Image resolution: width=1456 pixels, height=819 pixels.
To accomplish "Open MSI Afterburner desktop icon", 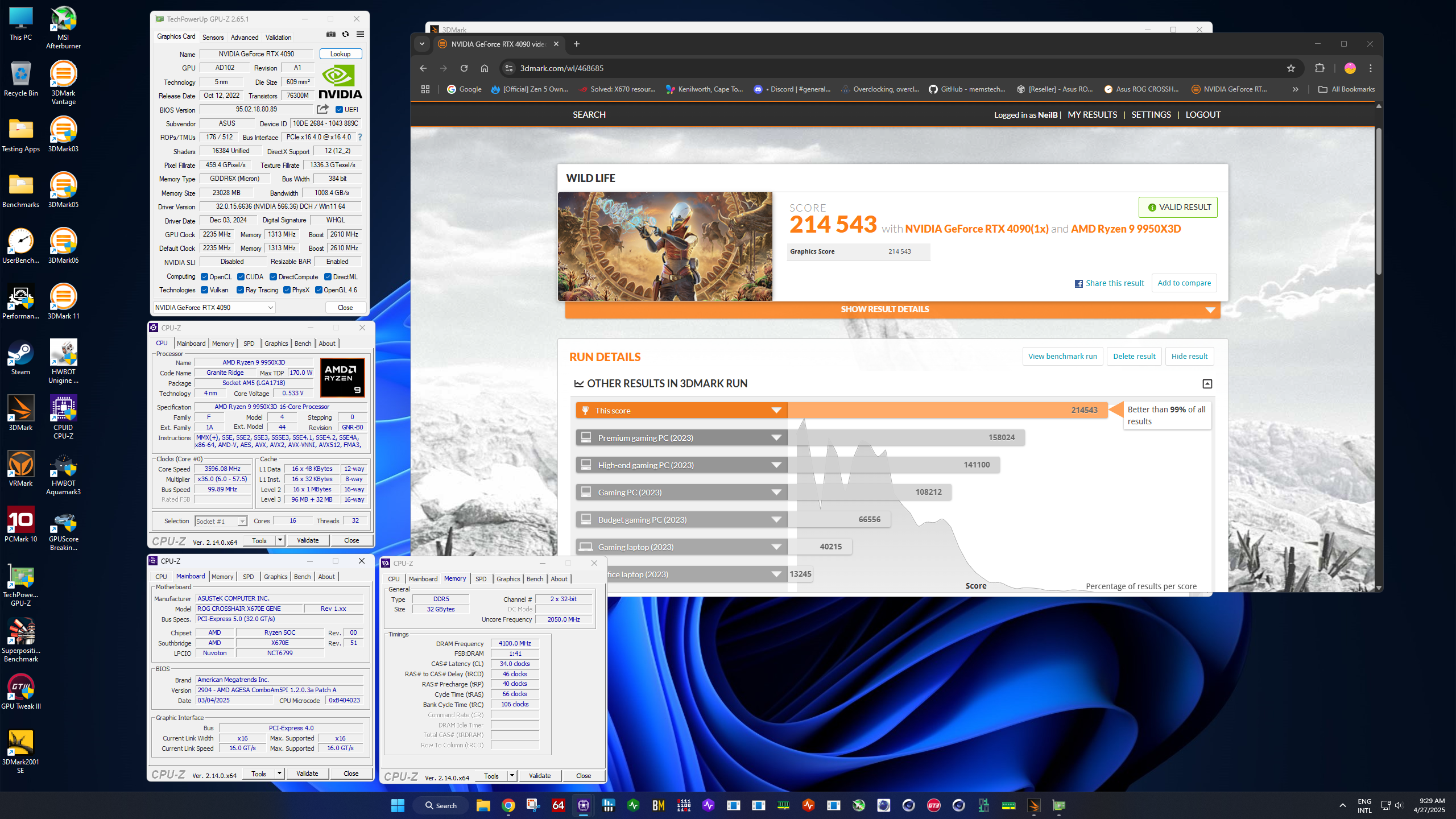I will (63, 28).
